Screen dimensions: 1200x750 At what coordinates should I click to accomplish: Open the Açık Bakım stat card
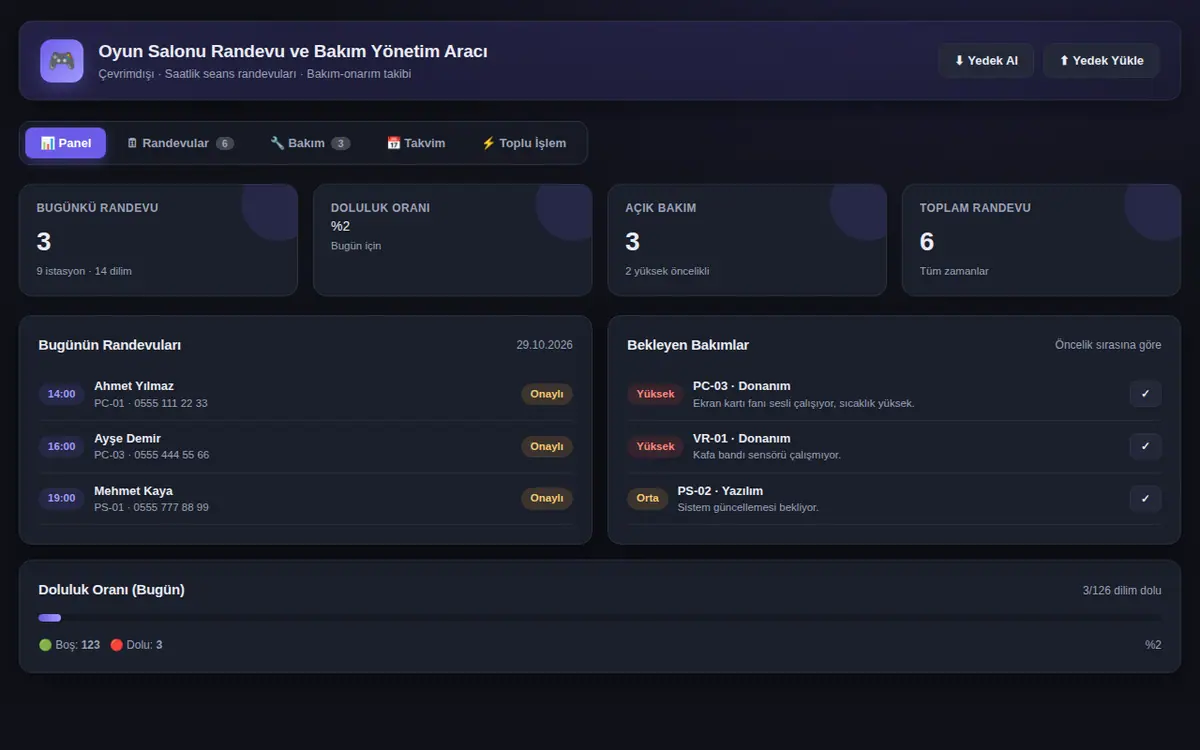[747, 240]
